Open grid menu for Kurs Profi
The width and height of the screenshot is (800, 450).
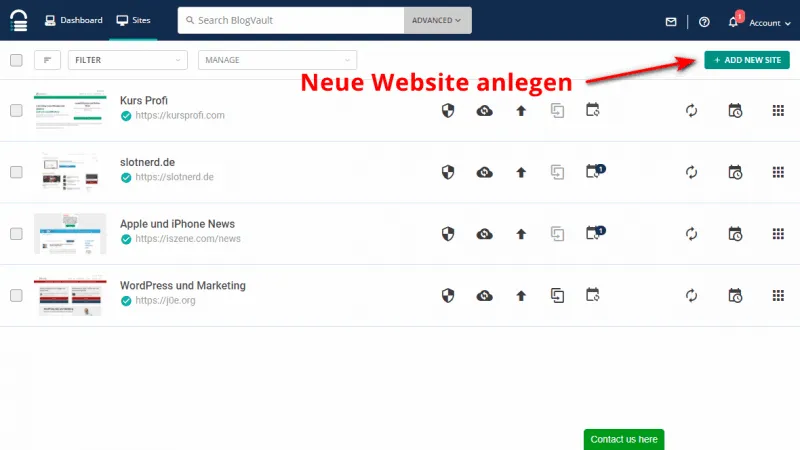[x=778, y=111]
